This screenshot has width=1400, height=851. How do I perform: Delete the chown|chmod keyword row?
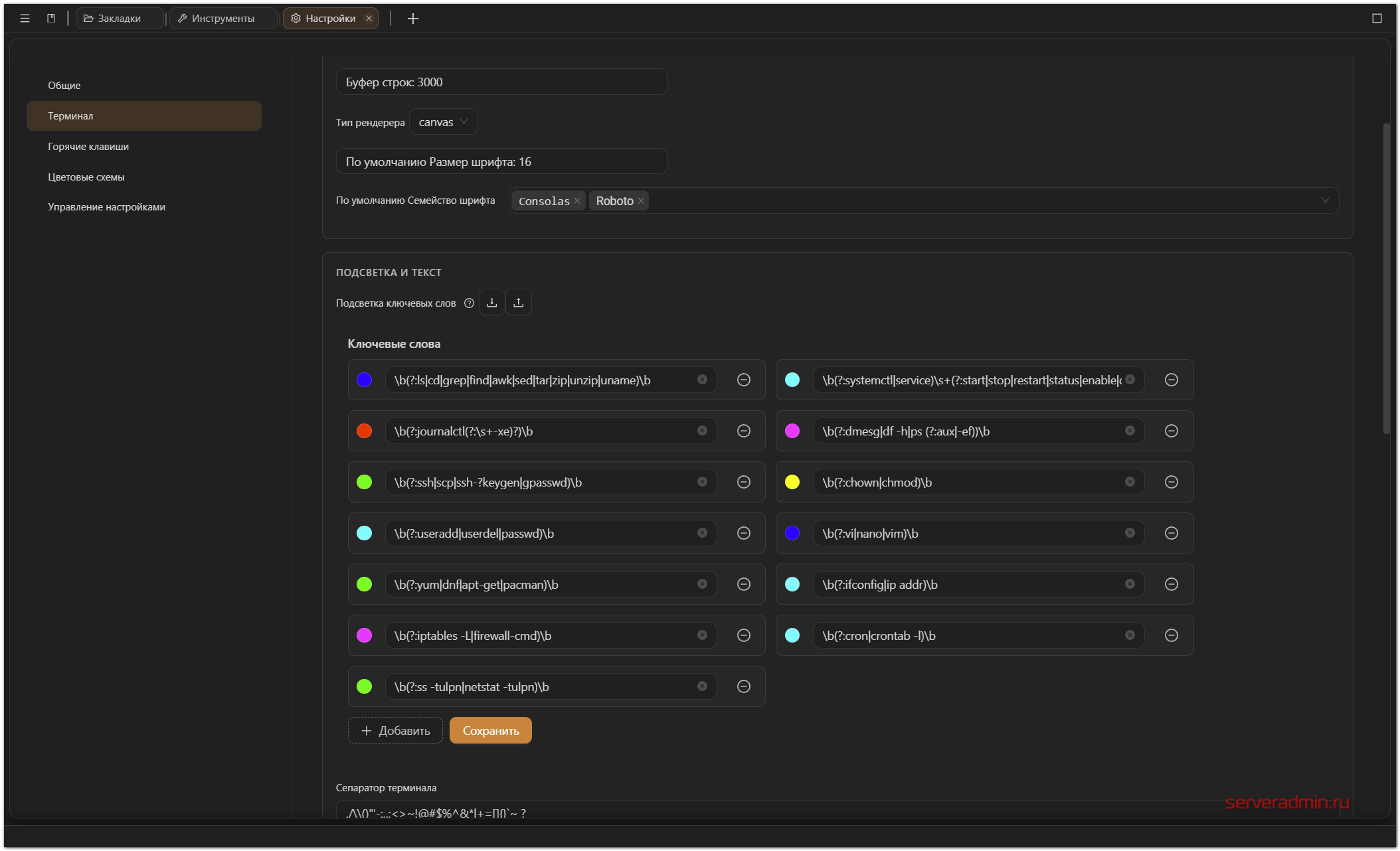(x=1172, y=482)
